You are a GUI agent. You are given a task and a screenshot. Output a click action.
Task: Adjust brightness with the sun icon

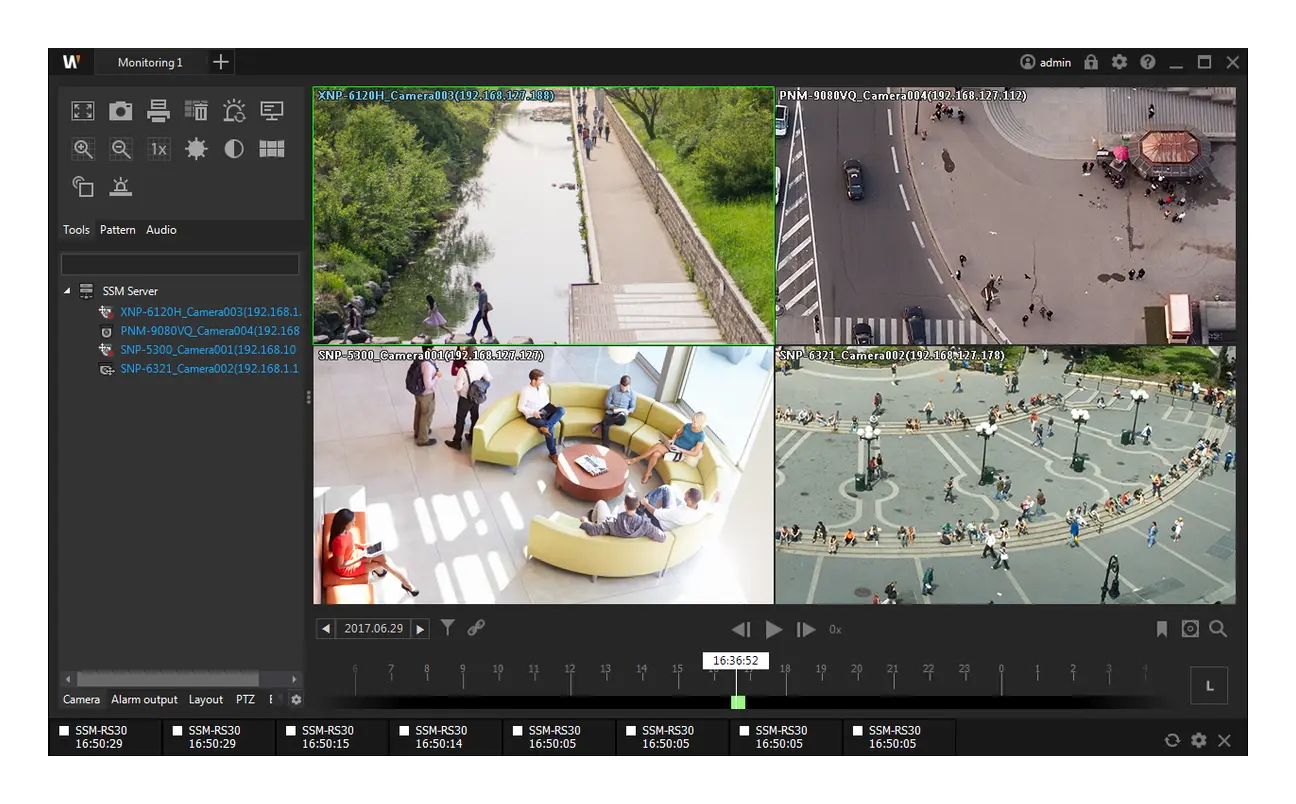tap(196, 149)
